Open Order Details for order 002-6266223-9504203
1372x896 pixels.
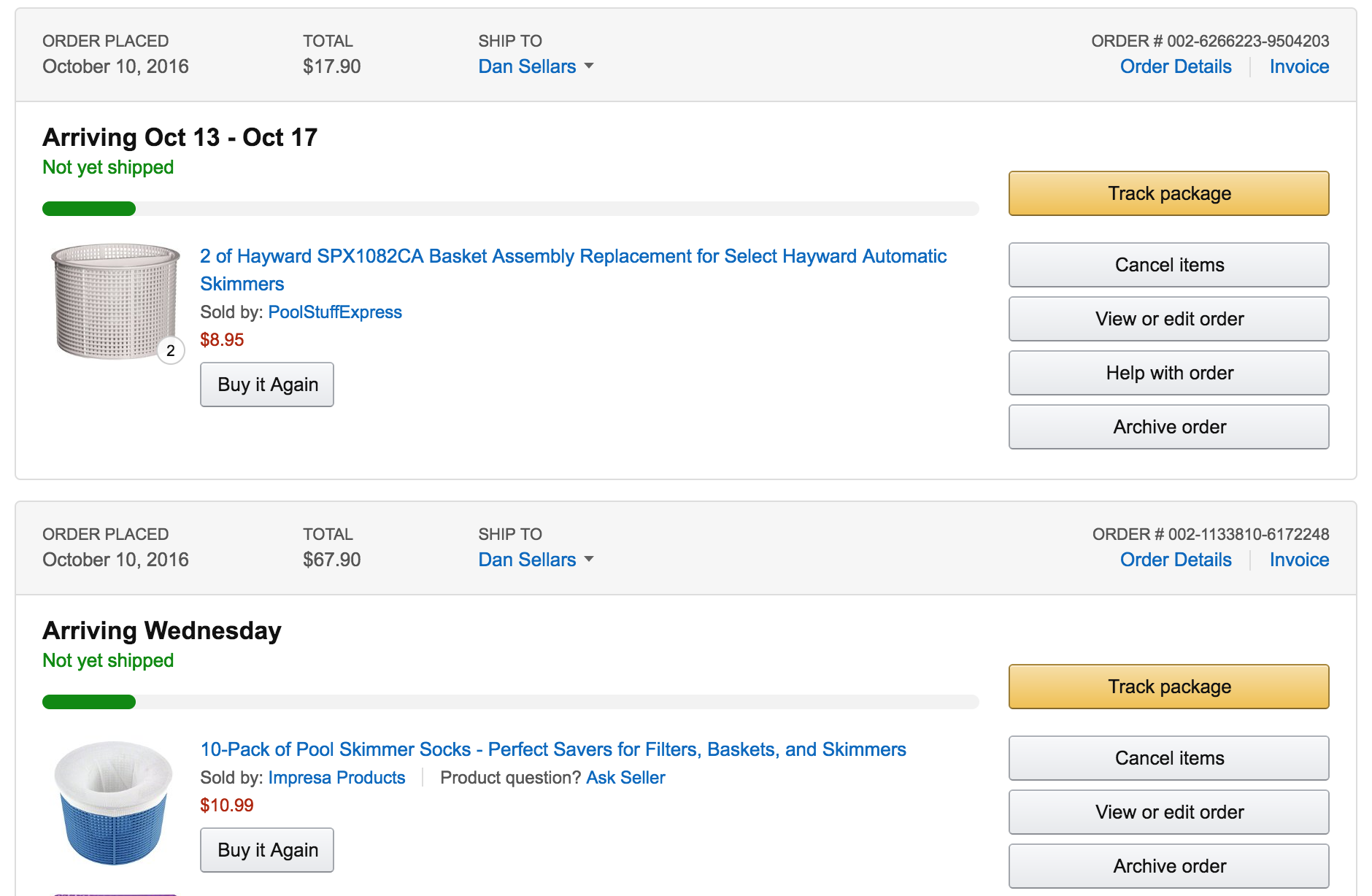pos(1176,66)
